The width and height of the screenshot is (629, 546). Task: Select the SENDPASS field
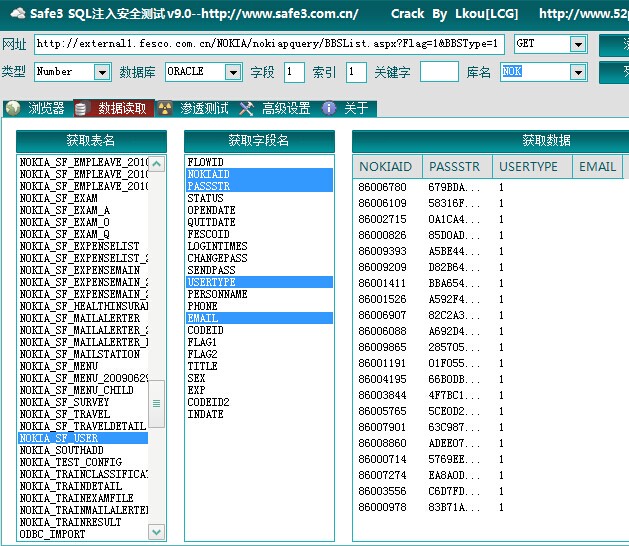pyautogui.click(x=259, y=270)
